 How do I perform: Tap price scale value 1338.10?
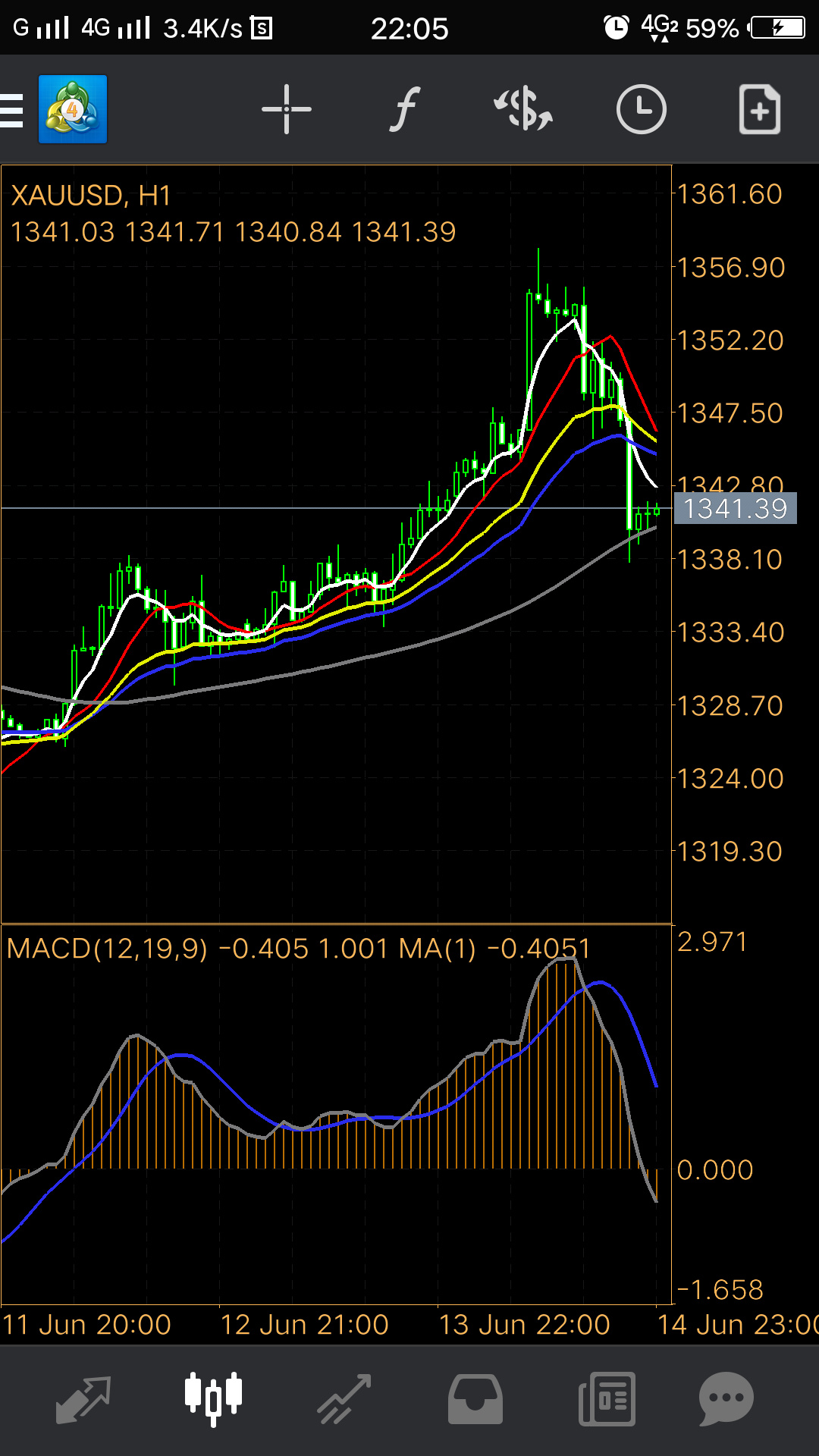click(730, 560)
